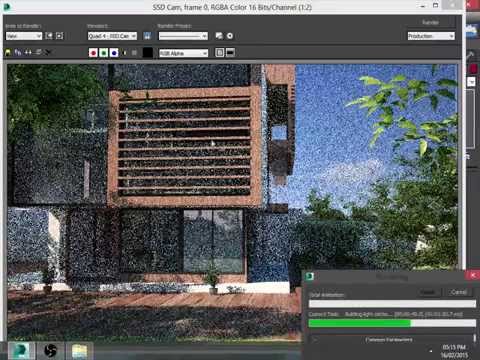This screenshot has width=480, height=360.
Task: Open File Explorer from the taskbar
Action: click(79, 351)
